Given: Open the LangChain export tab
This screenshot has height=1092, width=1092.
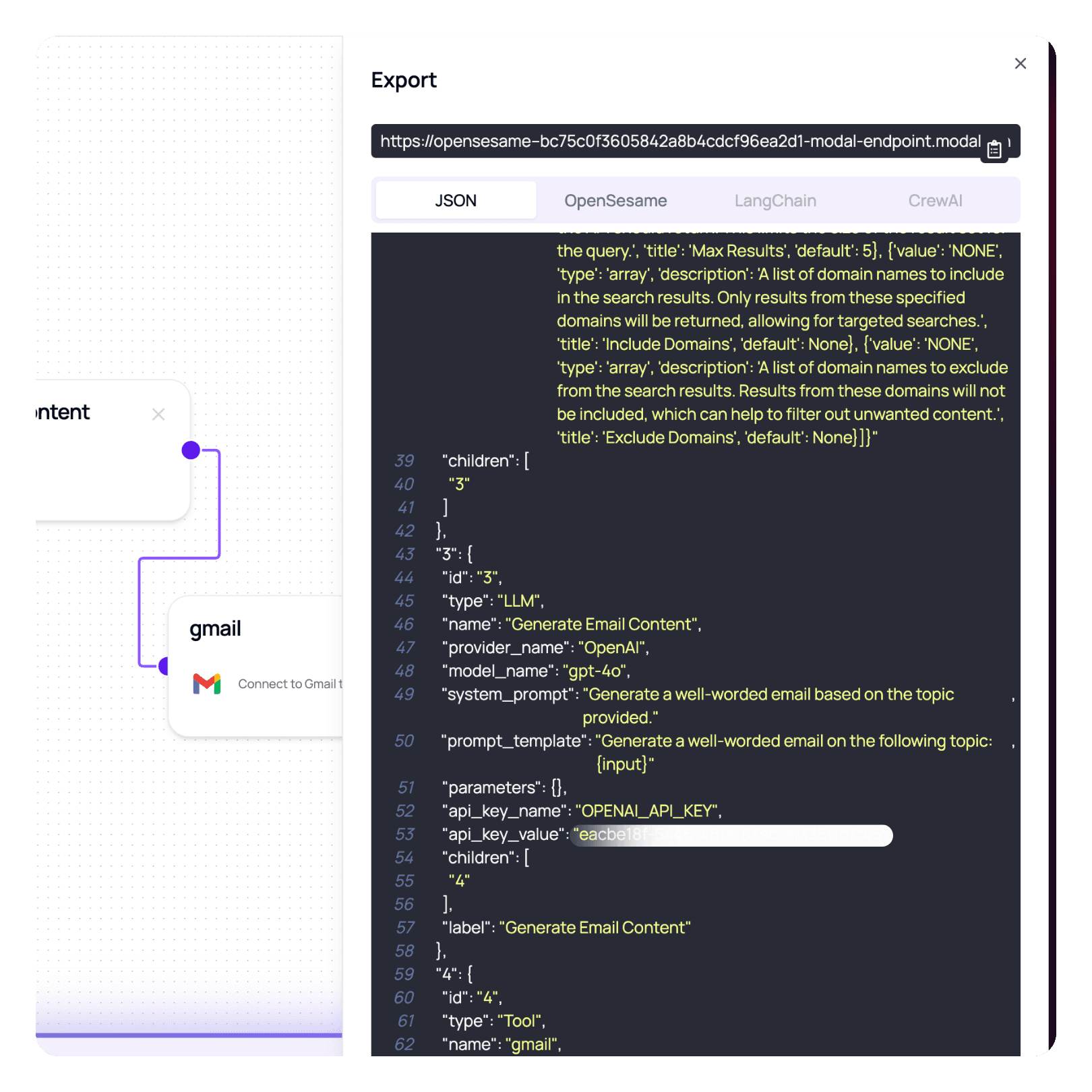Looking at the screenshot, I should tap(775, 200).
